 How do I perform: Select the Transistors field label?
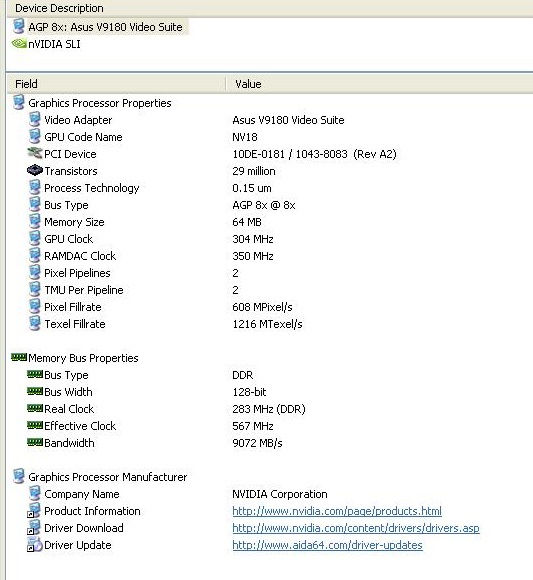pos(71,171)
